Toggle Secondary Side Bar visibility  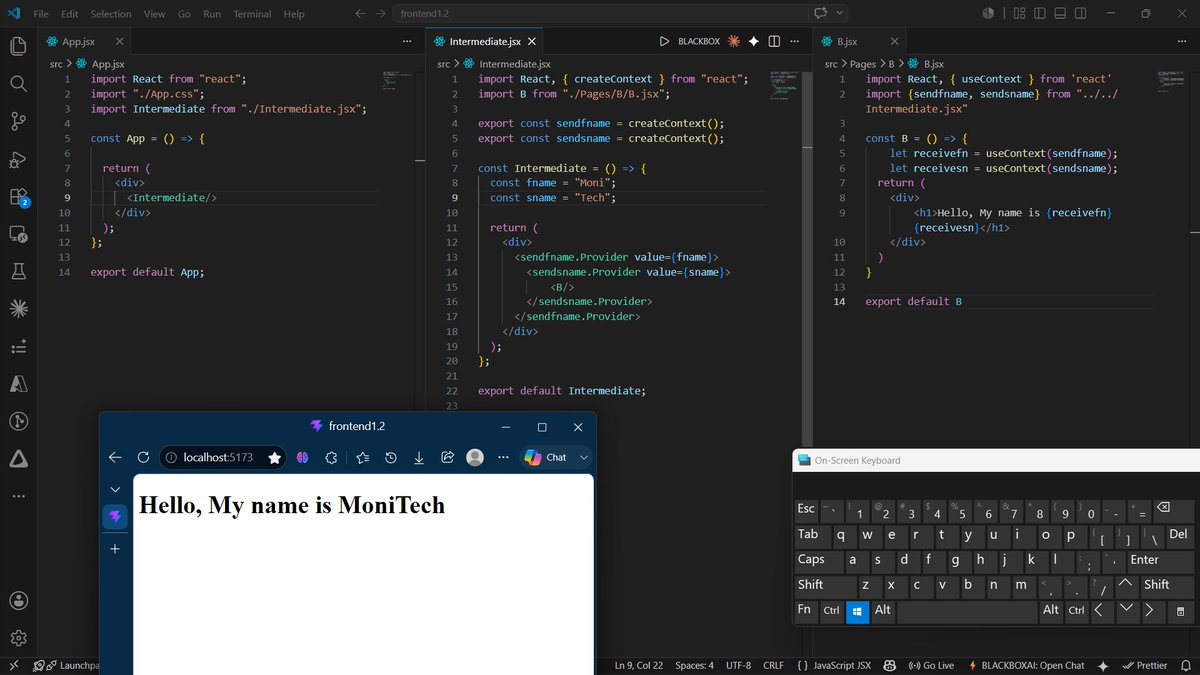1080,14
